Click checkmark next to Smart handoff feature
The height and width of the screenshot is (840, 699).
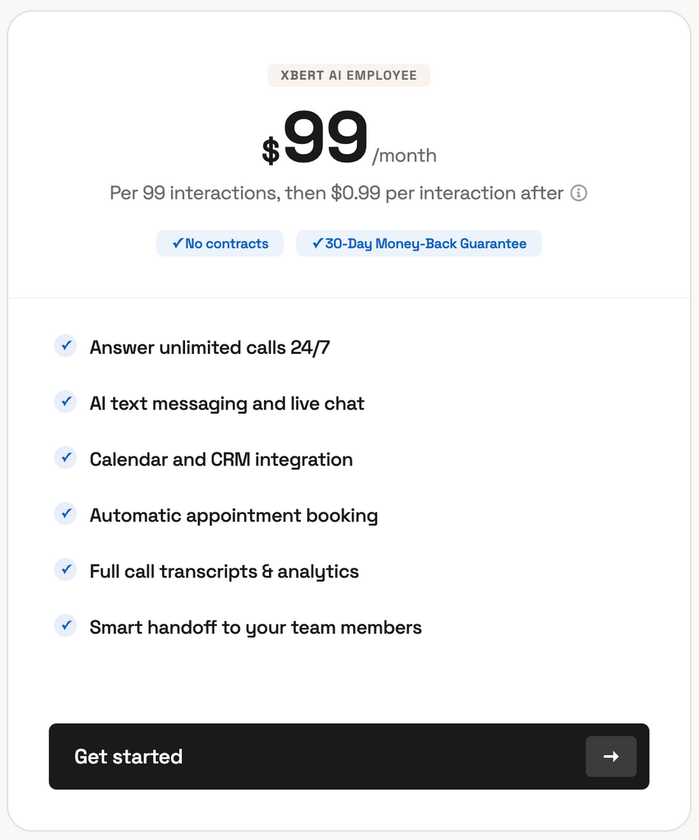click(65, 626)
